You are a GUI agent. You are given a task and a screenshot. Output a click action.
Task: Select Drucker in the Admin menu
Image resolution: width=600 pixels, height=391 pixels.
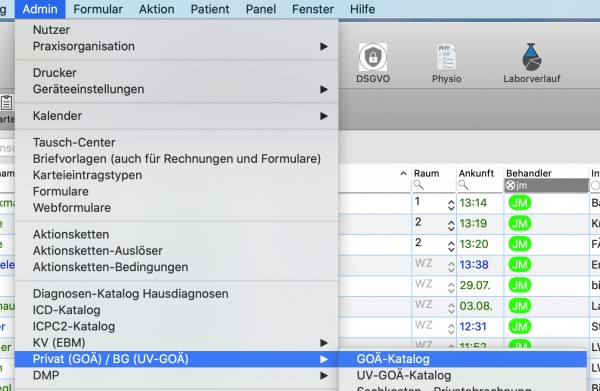pyautogui.click(x=176, y=73)
